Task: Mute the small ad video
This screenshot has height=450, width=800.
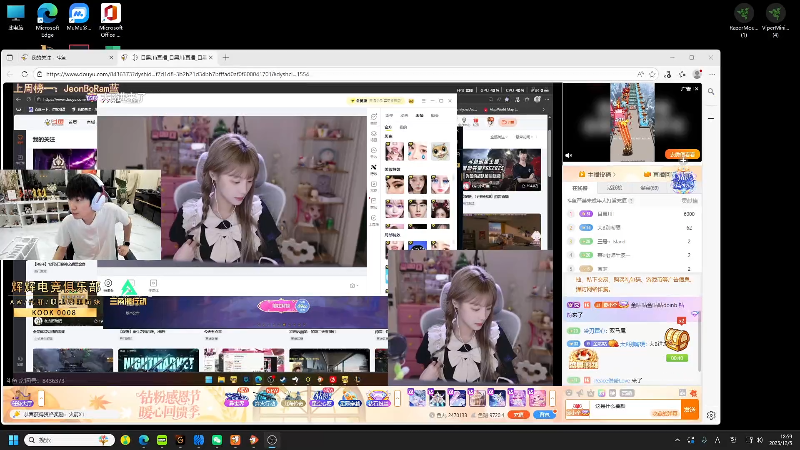Action: point(569,156)
